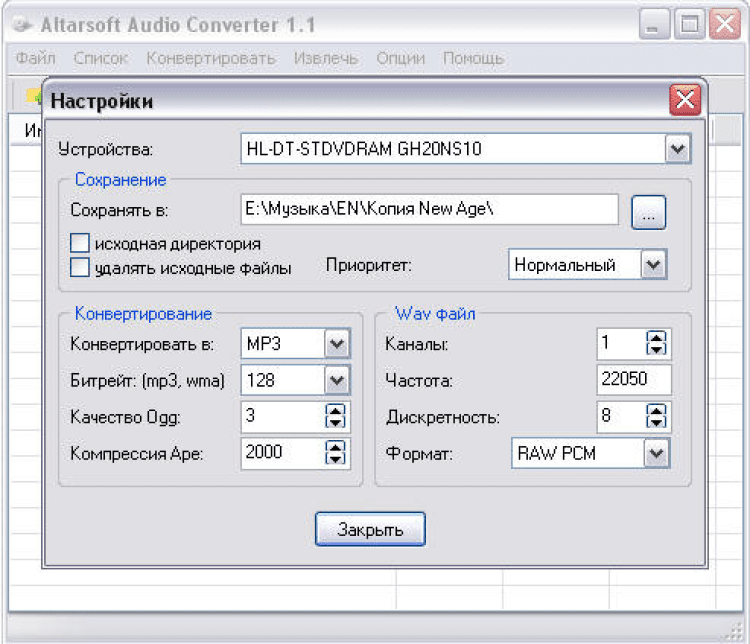The width and height of the screenshot is (750, 644).
Task: Click the browse folder button
Action: coord(648,213)
